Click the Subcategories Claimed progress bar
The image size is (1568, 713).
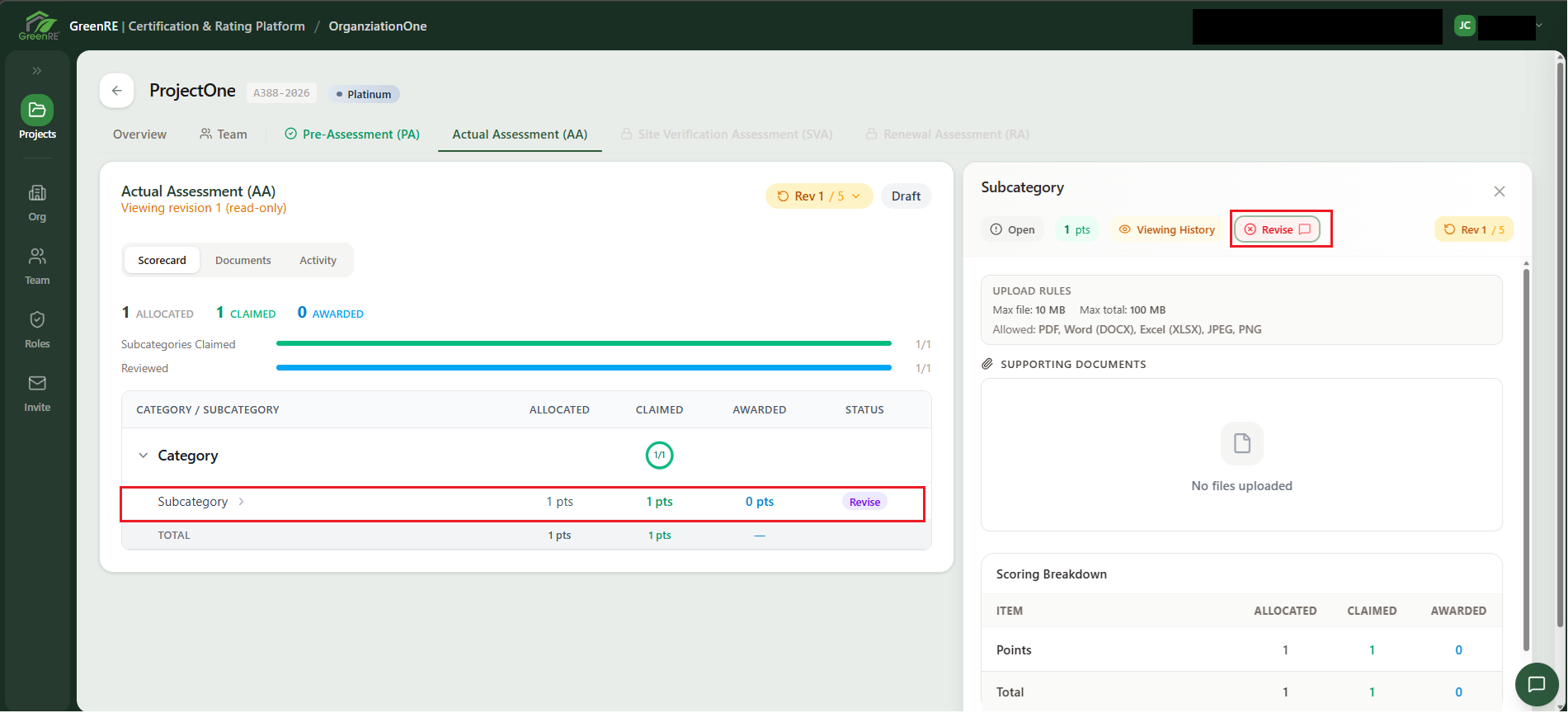(584, 343)
